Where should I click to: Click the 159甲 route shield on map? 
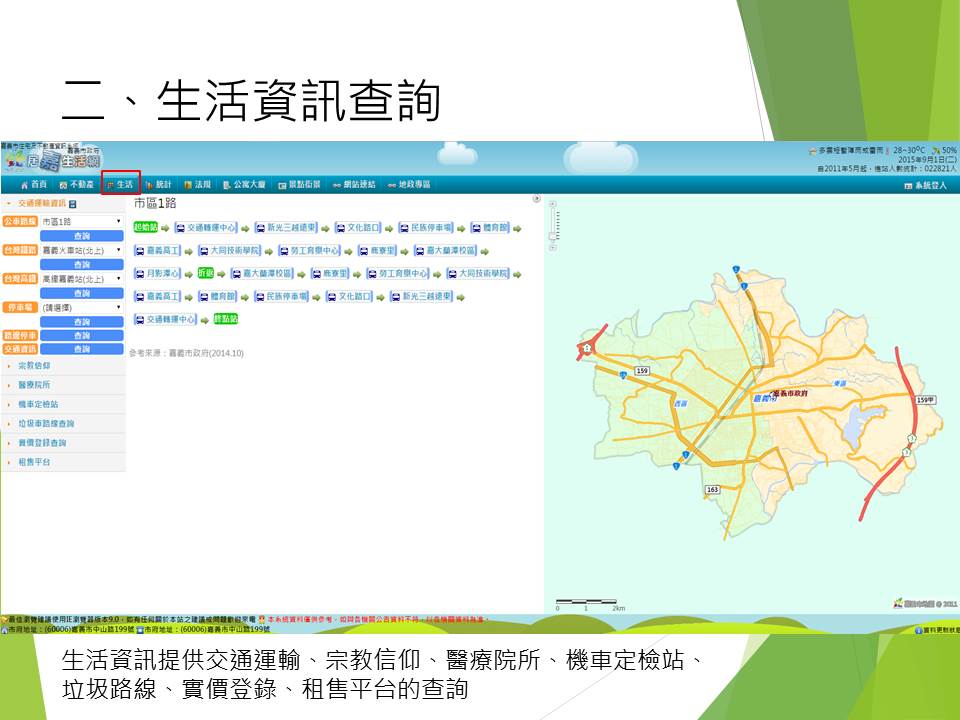pyautogui.click(x=924, y=400)
